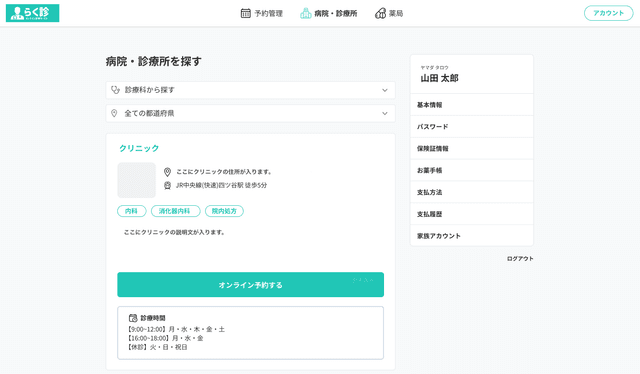The height and width of the screenshot is (374, 640).
Task: Click the map pin icon in the prefecture field
Action: (114, 113)
